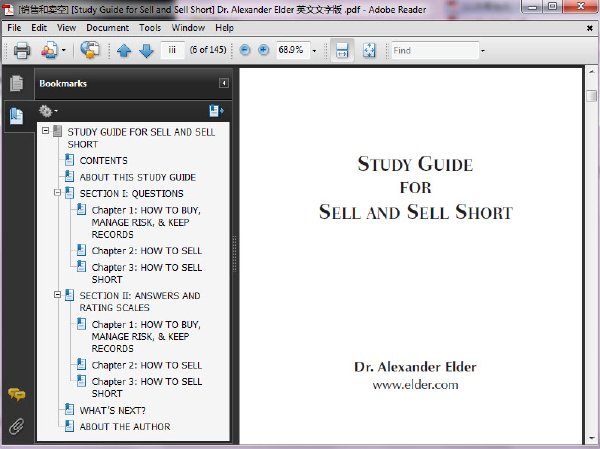Collapse the Bookmarks panel with arrow button

(x=224, y=83)
